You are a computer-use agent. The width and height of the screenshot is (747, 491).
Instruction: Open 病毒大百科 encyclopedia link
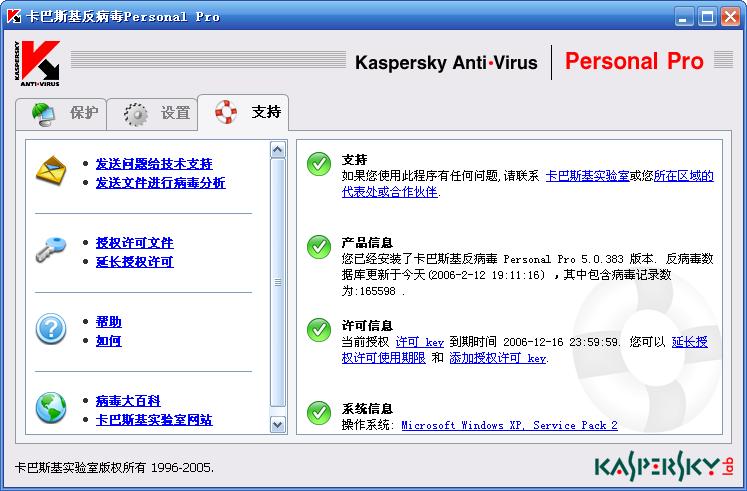128,401
